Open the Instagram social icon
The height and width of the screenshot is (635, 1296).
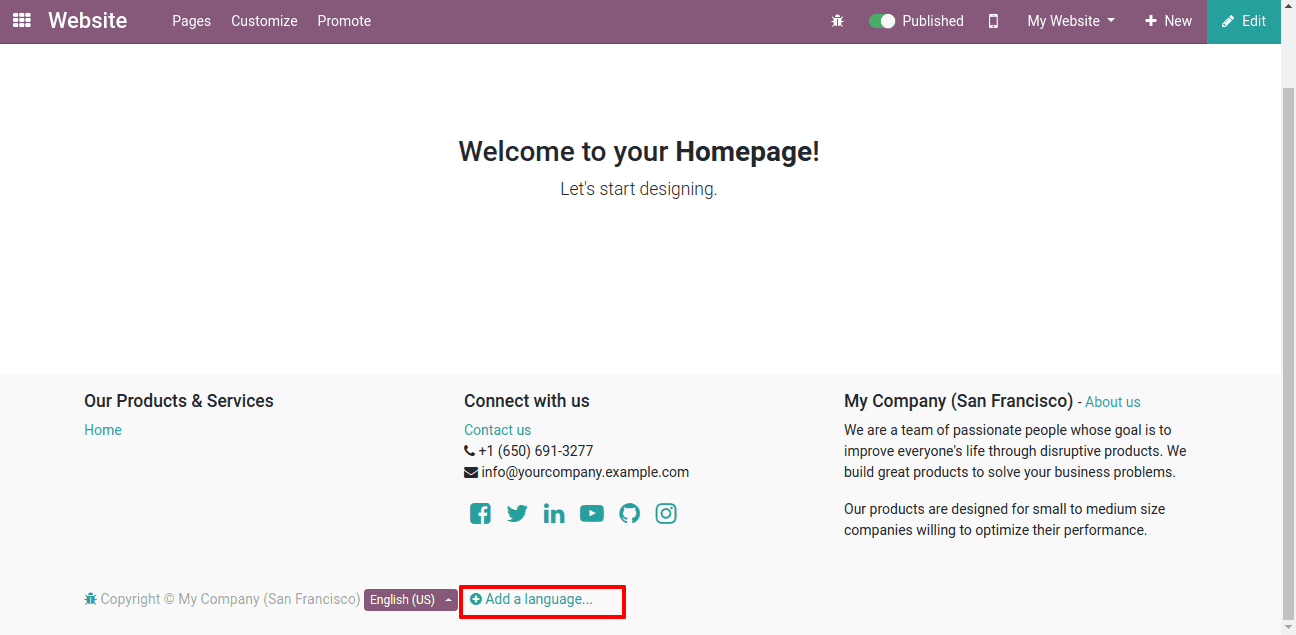coord(666,514)
